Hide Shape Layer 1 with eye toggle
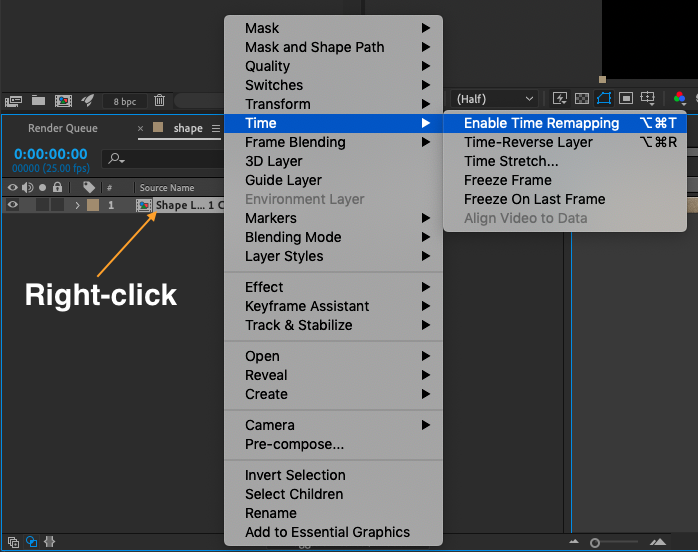Screen dimensions: 698x552 (13, 205)
